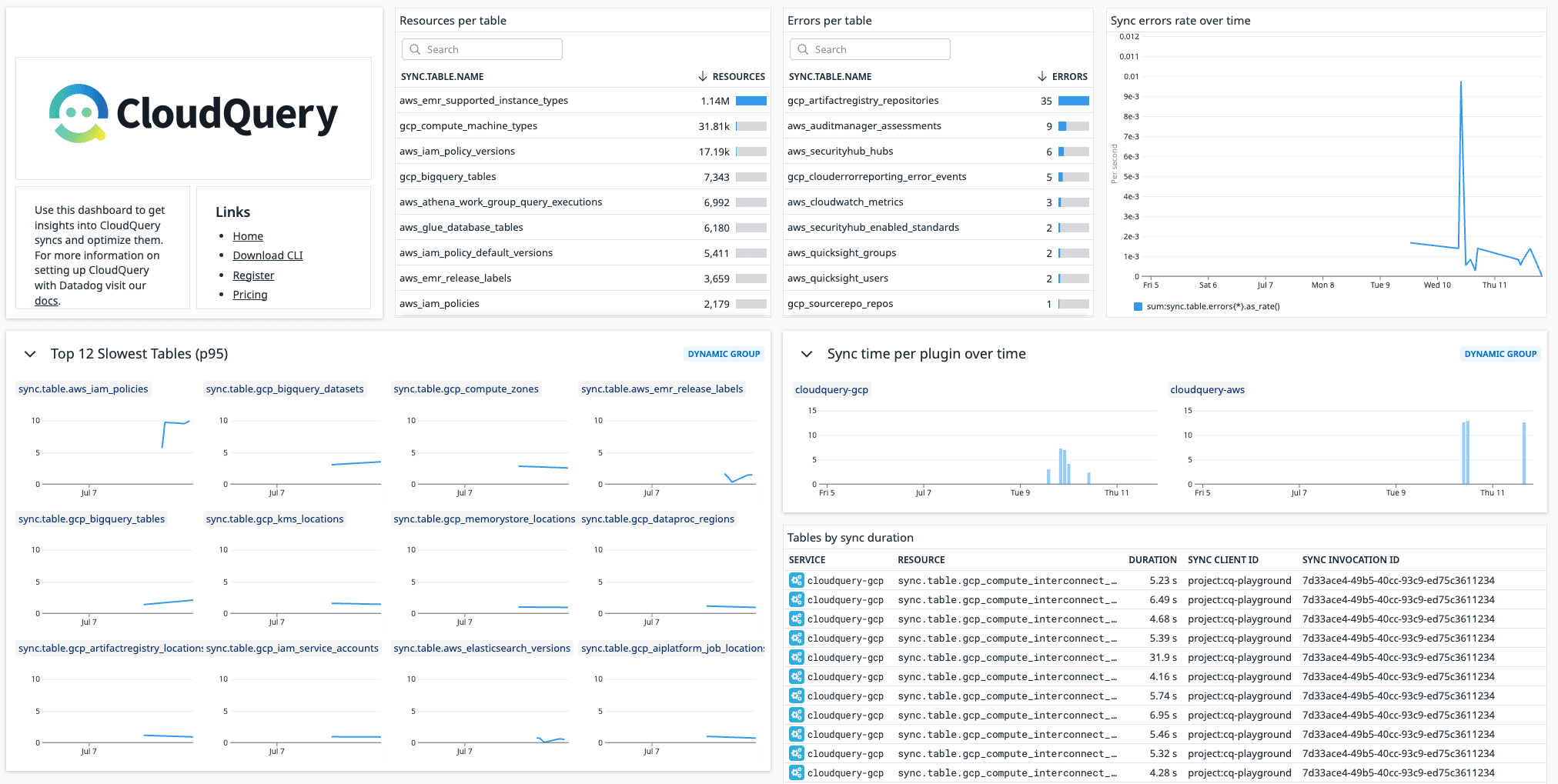Click the search magnifier in Errors per table
The image size is (1558, 784).
803,49
